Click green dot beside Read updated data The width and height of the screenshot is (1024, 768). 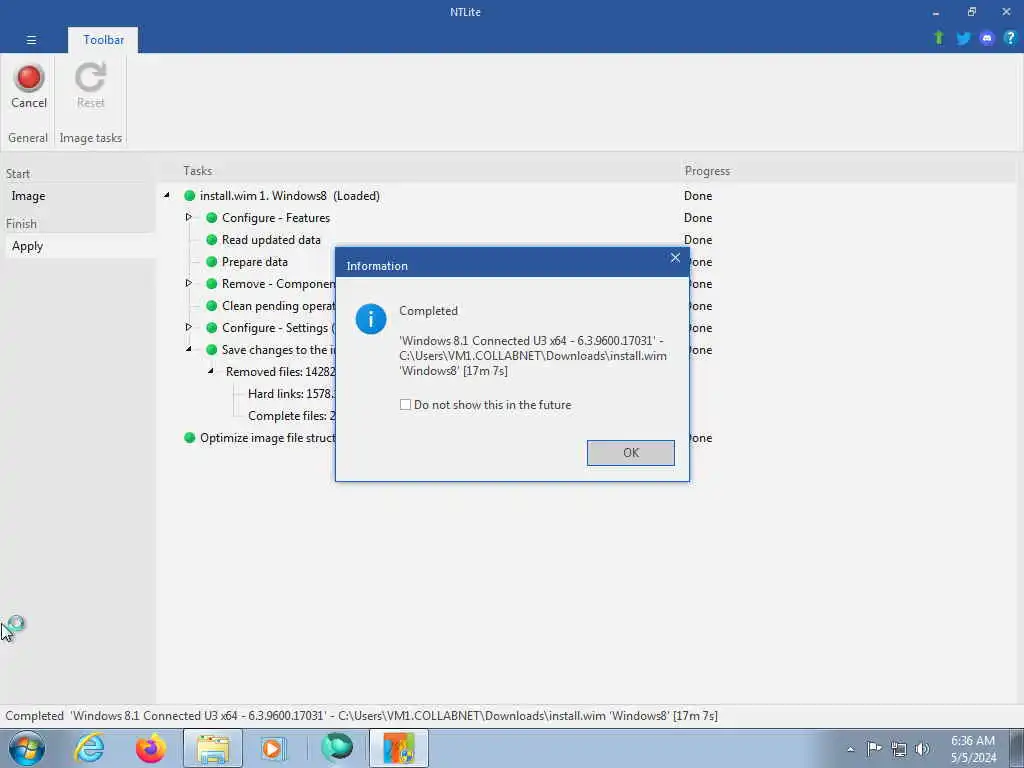click(x=211, y=240)
